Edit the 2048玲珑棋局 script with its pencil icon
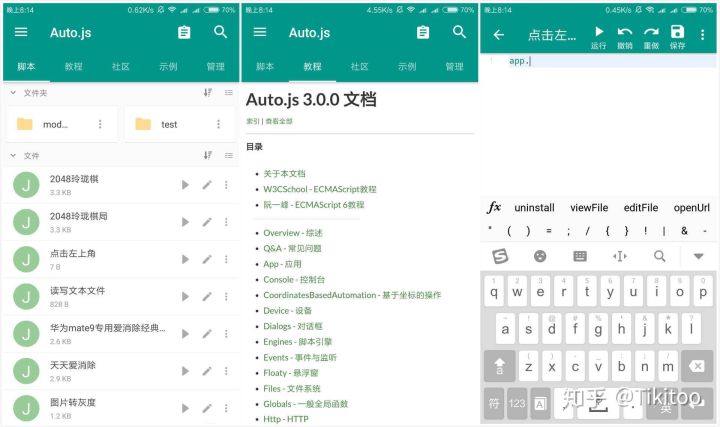 207,222
